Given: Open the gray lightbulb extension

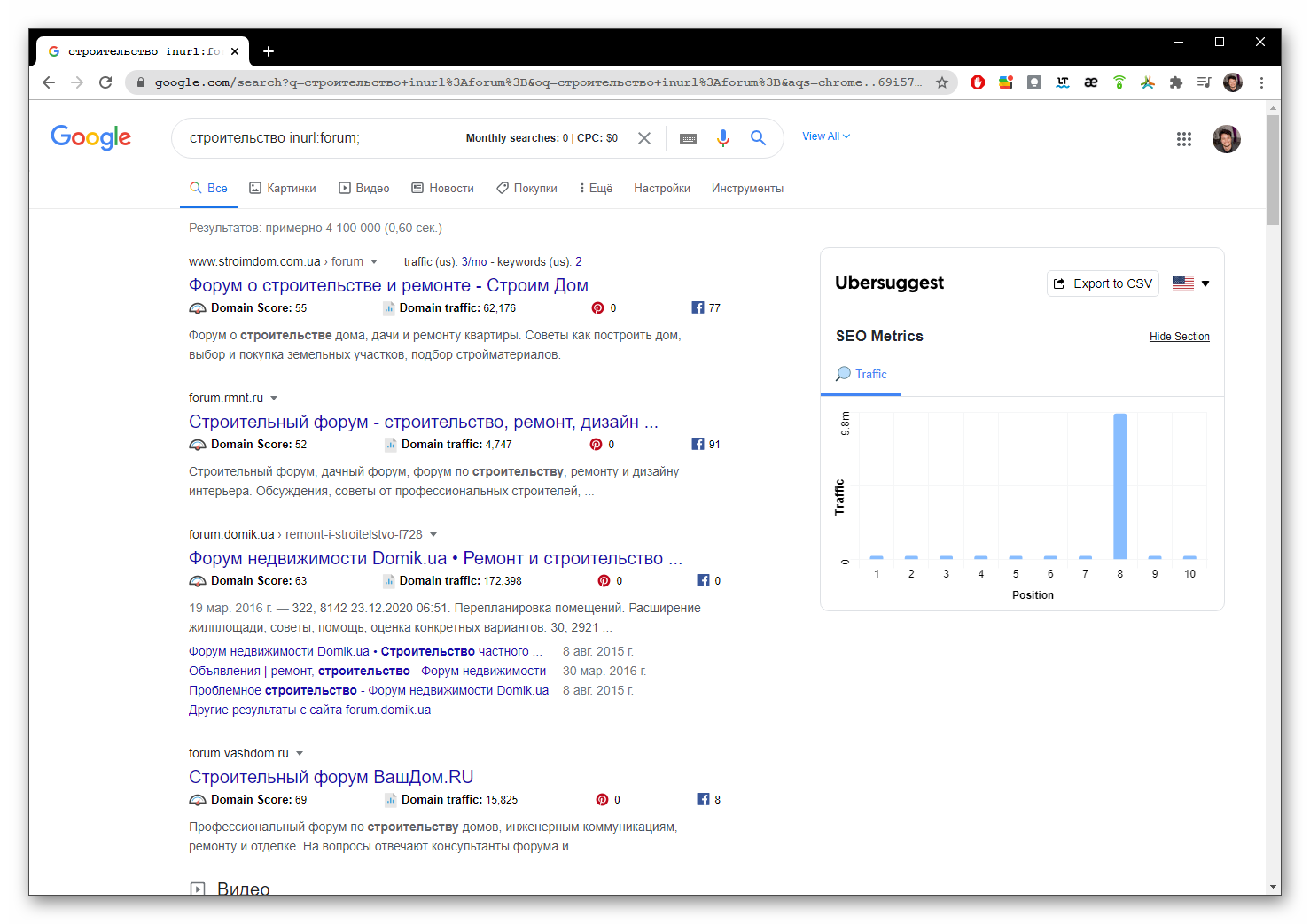Looking at the screenshot, I should 1034,82.
